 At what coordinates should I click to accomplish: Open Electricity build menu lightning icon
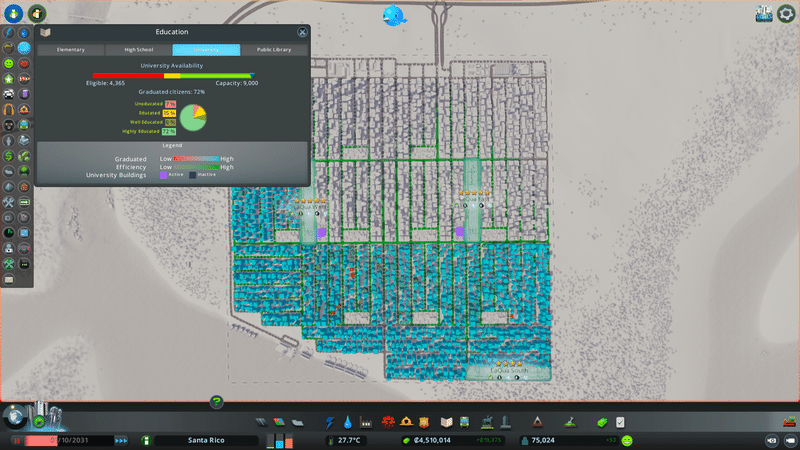[330, 422]
